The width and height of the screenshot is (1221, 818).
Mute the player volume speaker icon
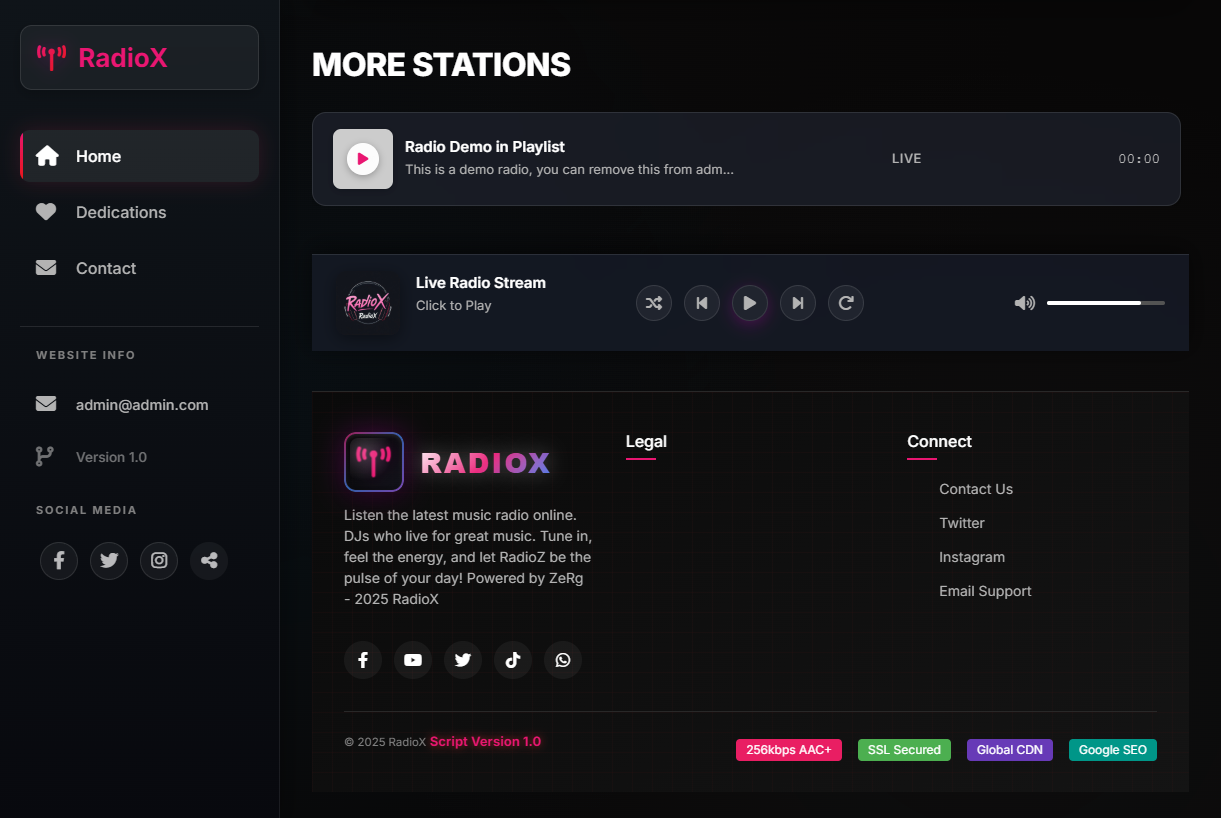[x=1024, y=303]
